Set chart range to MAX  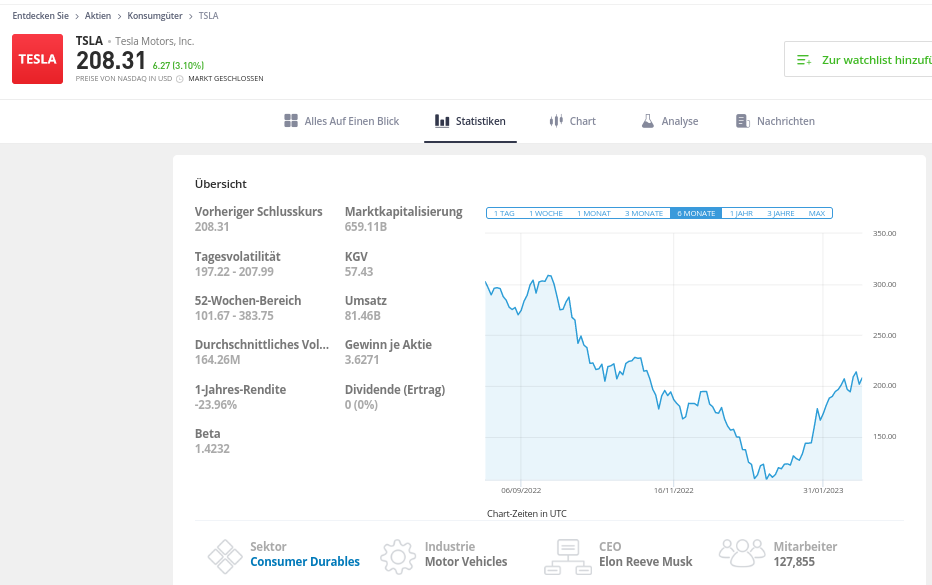point(817,213)
